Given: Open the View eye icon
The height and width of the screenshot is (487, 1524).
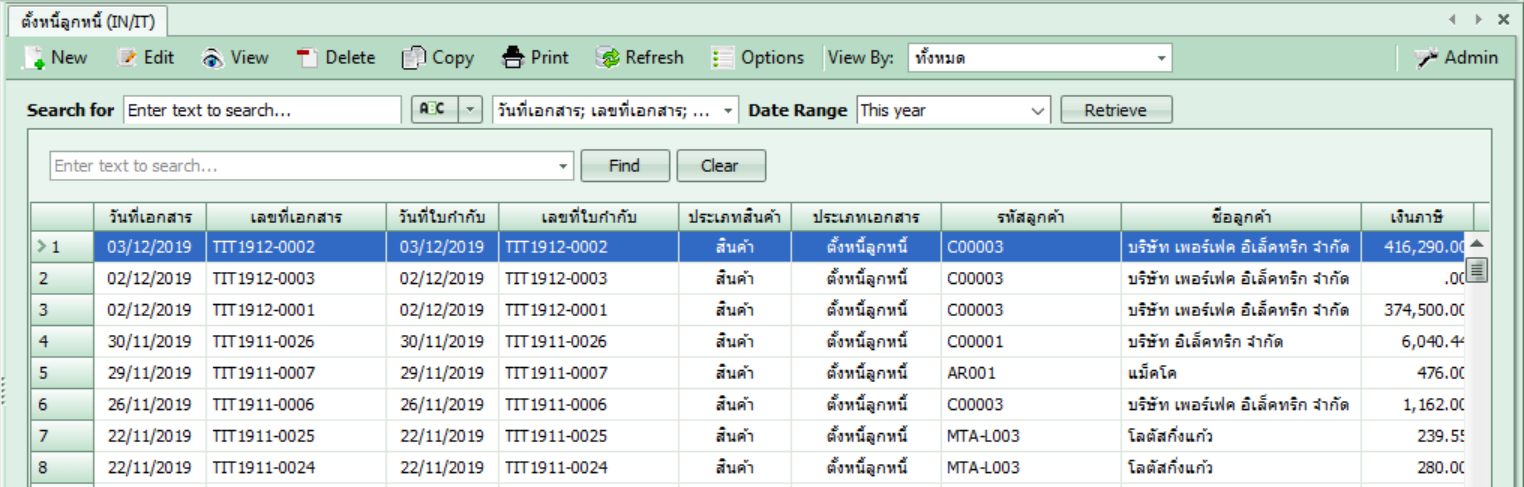Looking at the screenshot, I should click(212, 58).
